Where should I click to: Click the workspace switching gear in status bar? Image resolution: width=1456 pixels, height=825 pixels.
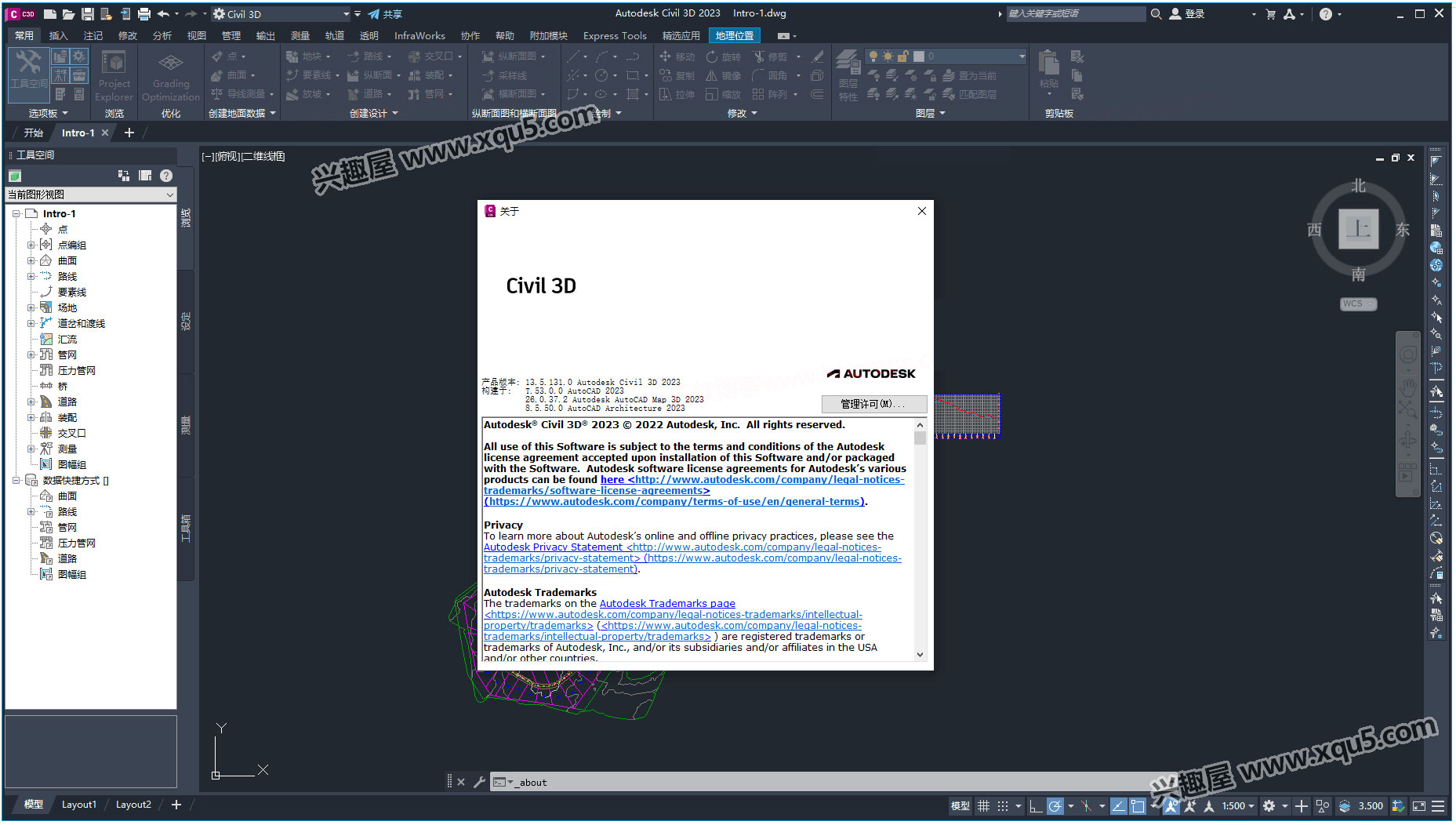1269,805
